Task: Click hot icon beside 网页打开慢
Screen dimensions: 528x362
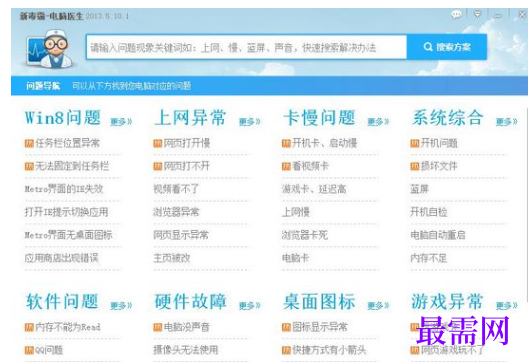Action: point(158,143)
